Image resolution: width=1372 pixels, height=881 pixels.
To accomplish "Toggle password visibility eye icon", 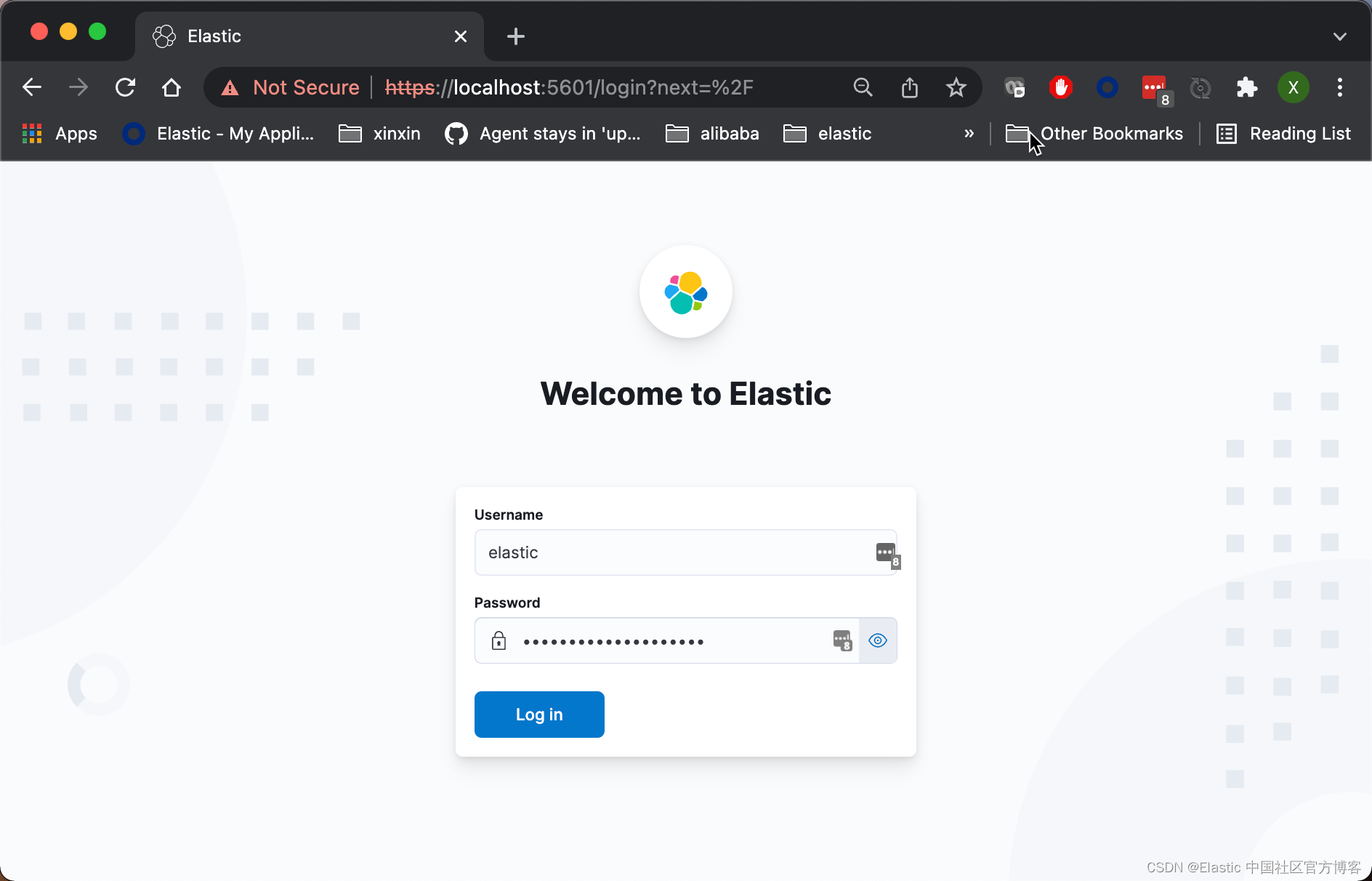I will [x=878, y=640].
